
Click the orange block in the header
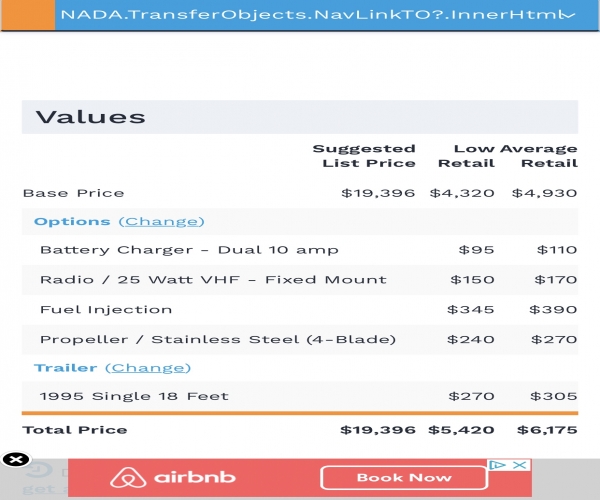[28, 15]
